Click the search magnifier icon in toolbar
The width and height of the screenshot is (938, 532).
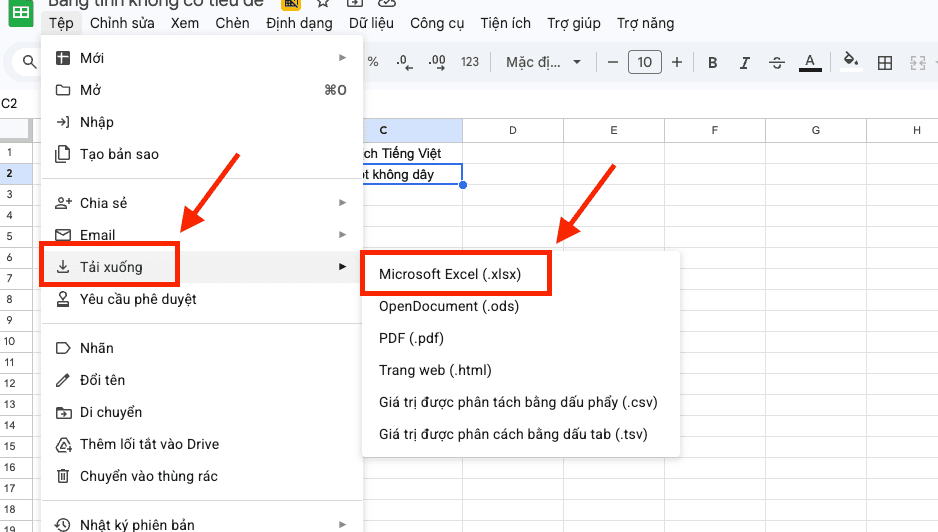pos(29,62)
